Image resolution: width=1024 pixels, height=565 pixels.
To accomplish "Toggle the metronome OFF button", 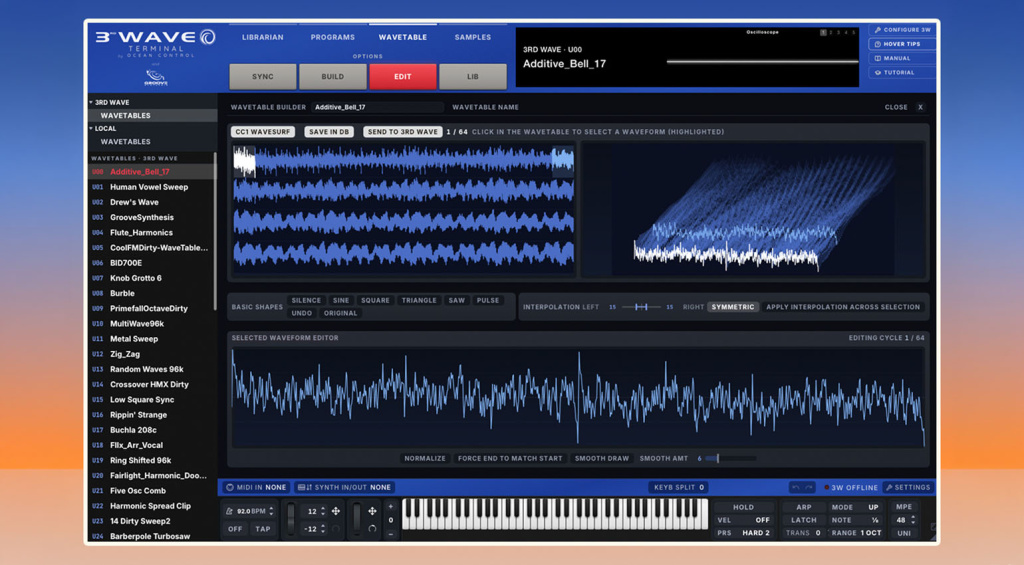I will click(x=235, y=529).
